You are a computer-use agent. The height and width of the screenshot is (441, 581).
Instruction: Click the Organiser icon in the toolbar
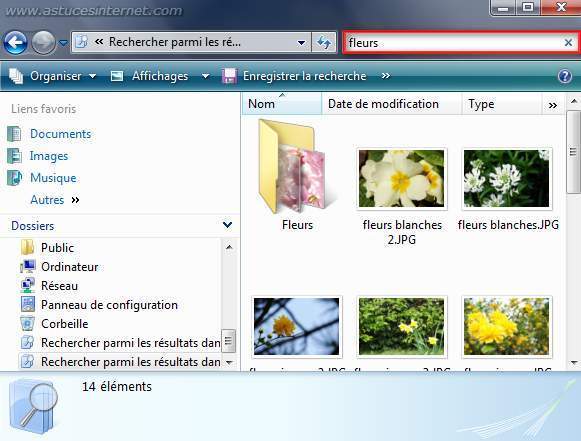pos(16,76)
